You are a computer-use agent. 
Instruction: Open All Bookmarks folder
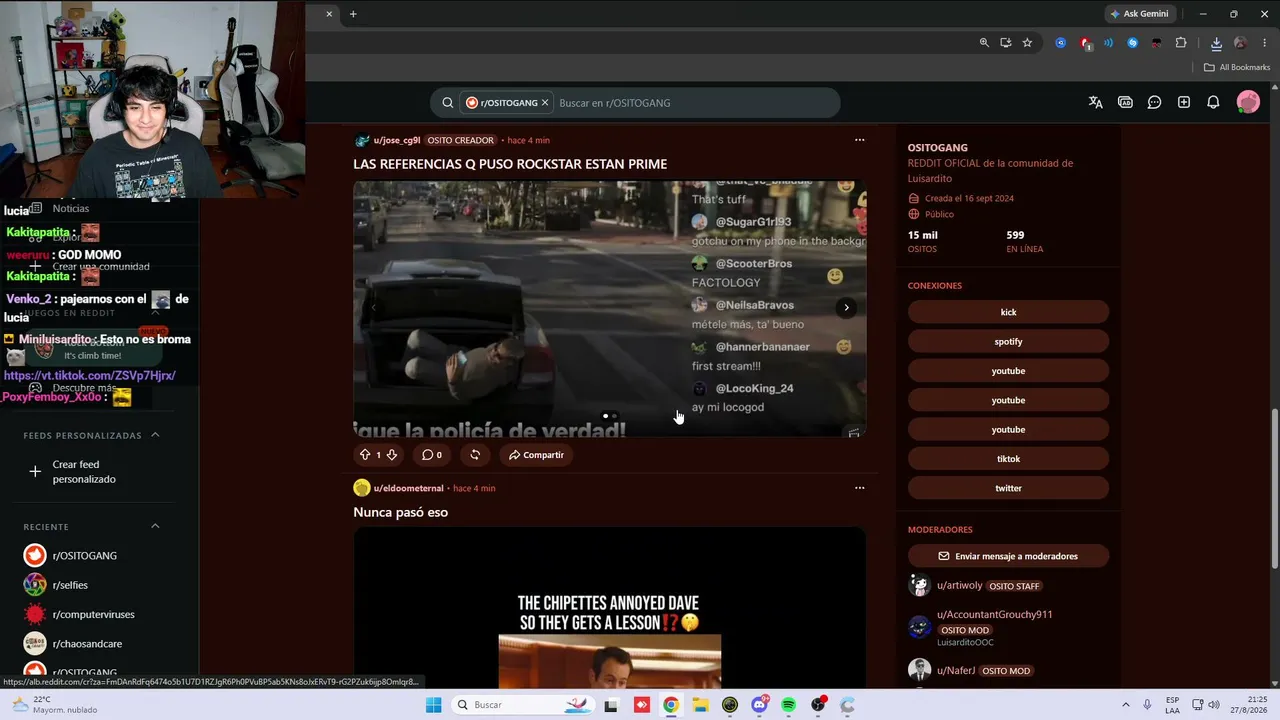pos(1237,67)
